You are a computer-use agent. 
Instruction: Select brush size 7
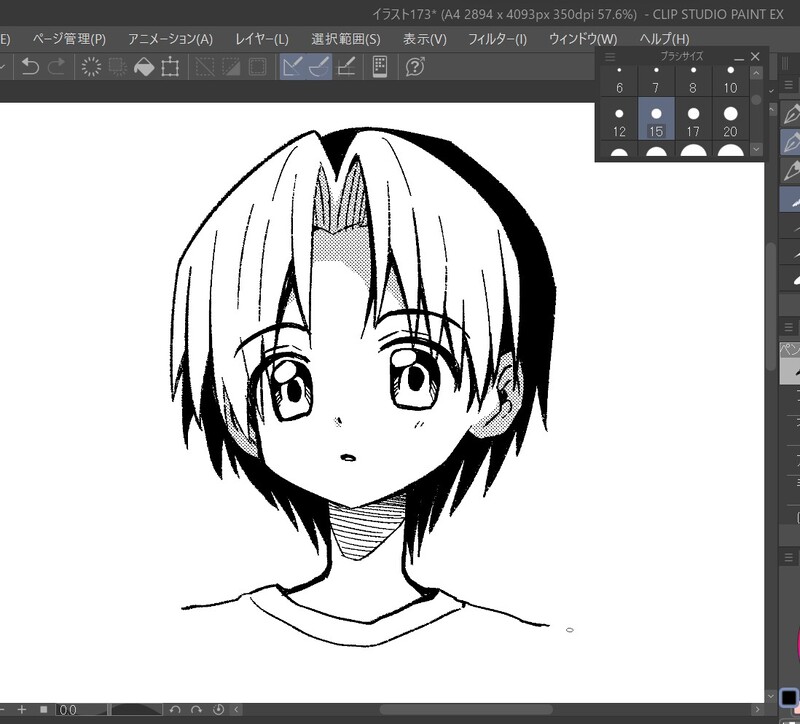[656, 81]
